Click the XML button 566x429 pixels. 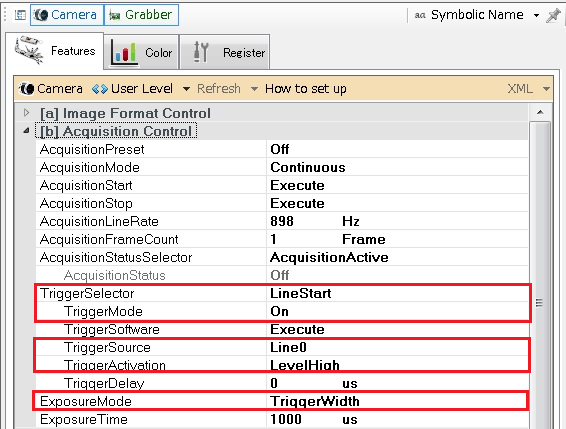click(520, 88)
